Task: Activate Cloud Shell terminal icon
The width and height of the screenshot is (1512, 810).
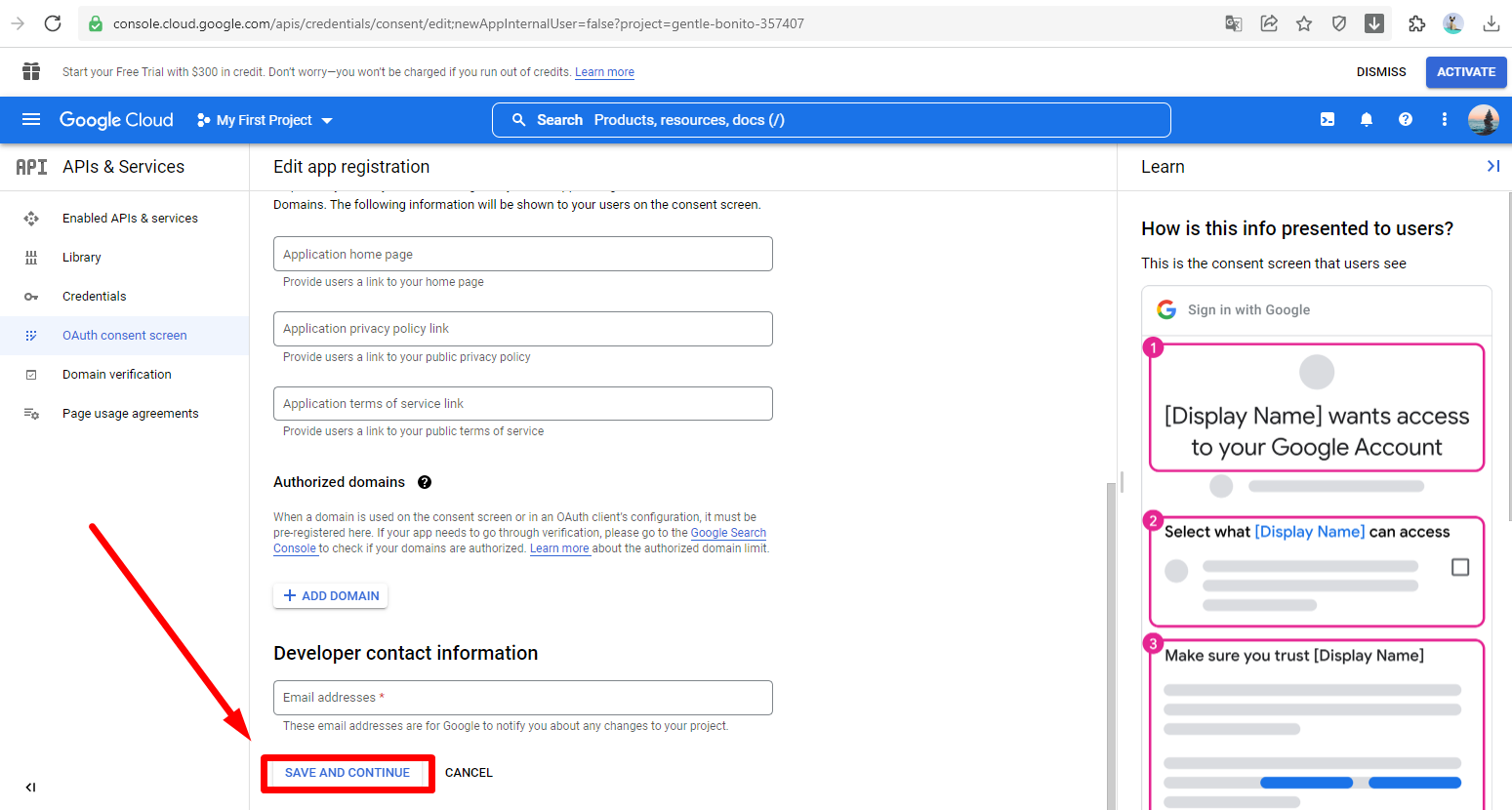Action: point(1328,120)
